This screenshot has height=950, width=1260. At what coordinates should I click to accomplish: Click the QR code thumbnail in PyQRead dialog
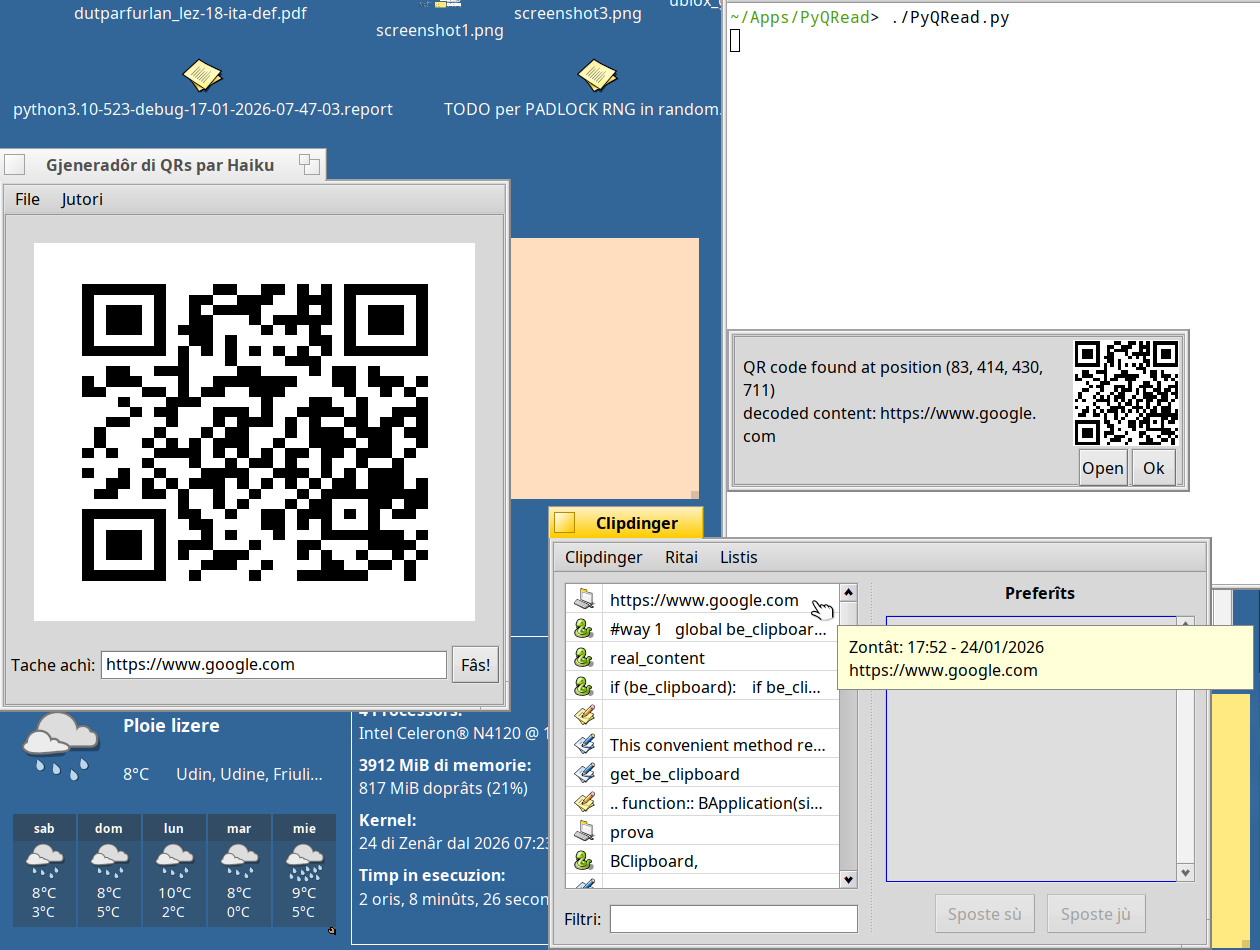(x=1126, y=393)
